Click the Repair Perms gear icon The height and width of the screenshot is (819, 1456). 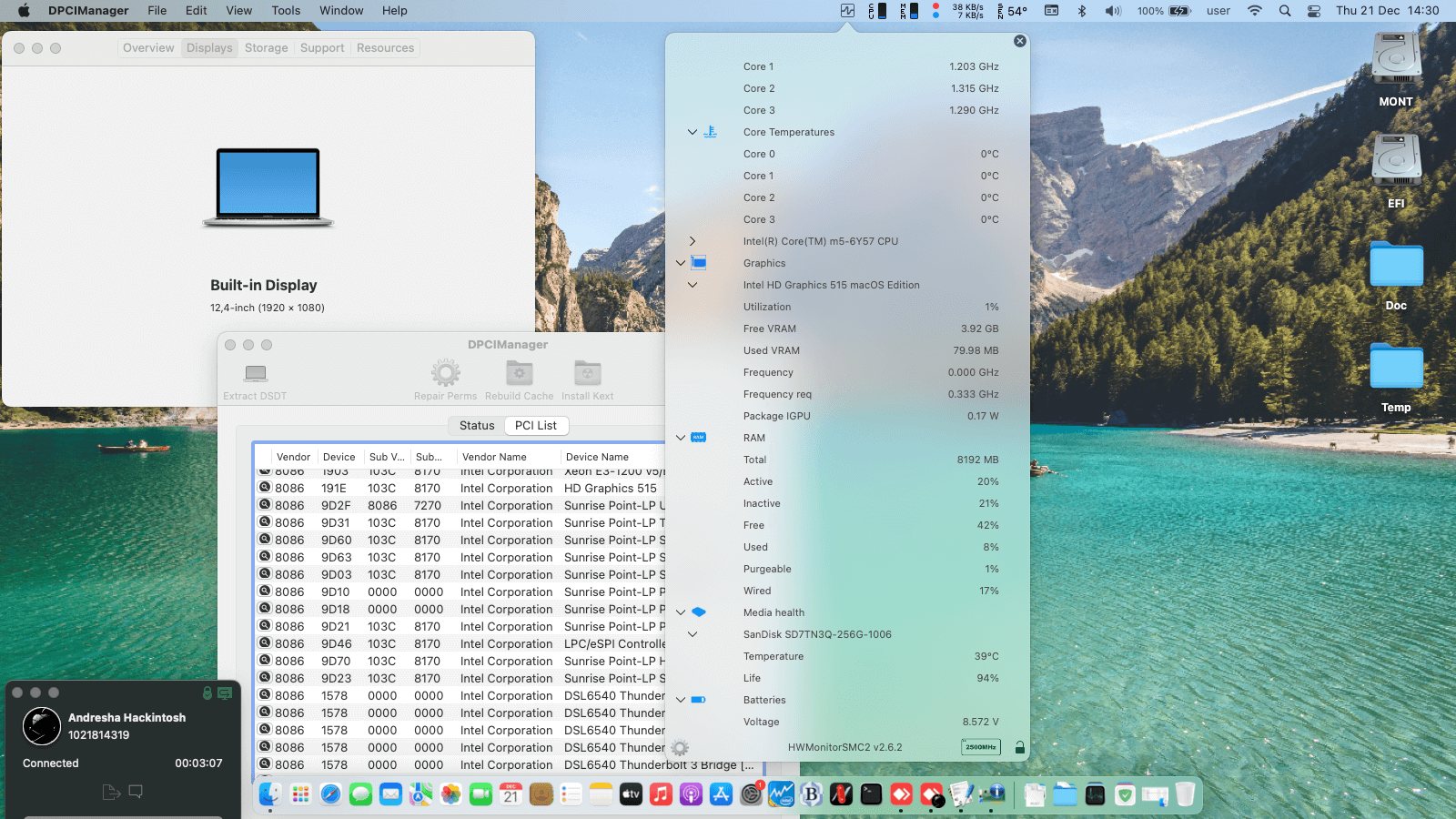tap(445, 373)
